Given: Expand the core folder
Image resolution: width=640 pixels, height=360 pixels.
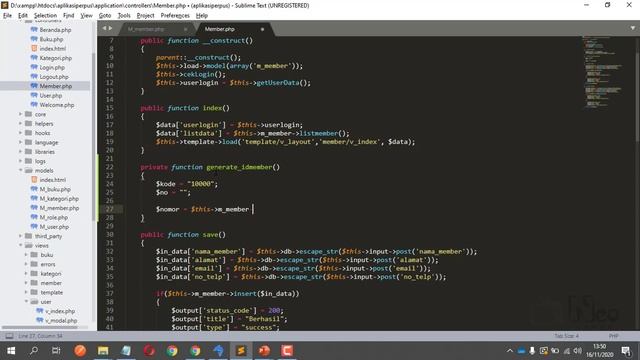Looking at the screenshot, I should point(20,114).
